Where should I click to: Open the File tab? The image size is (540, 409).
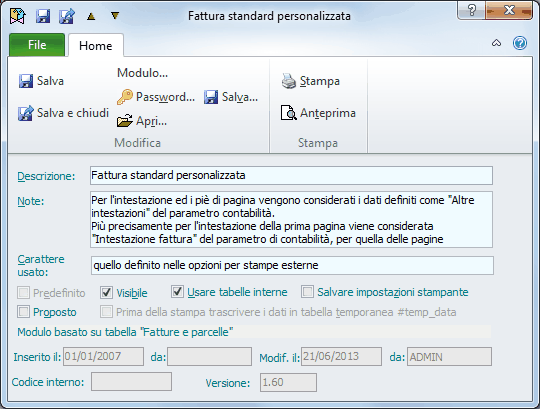coord(37,45)
